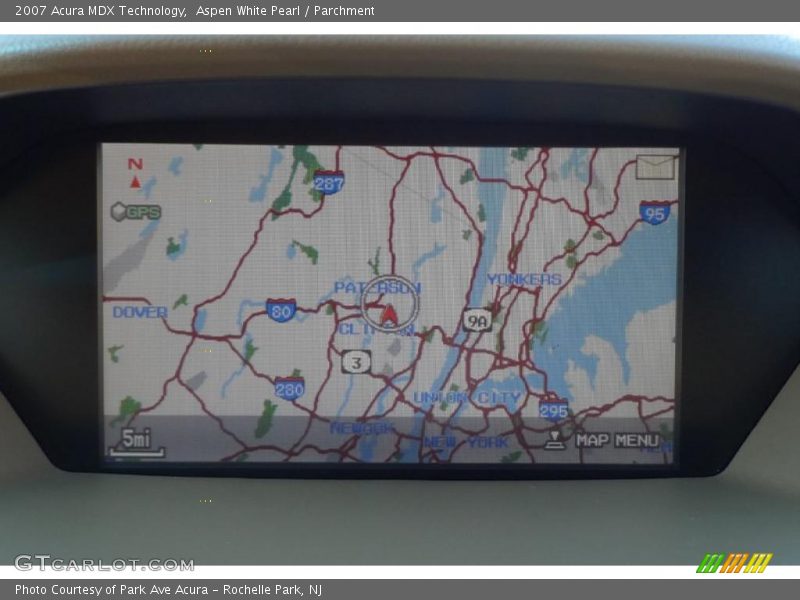
Task: Tap the 5mi map scale indicator
Action: (x=136, y=442)
